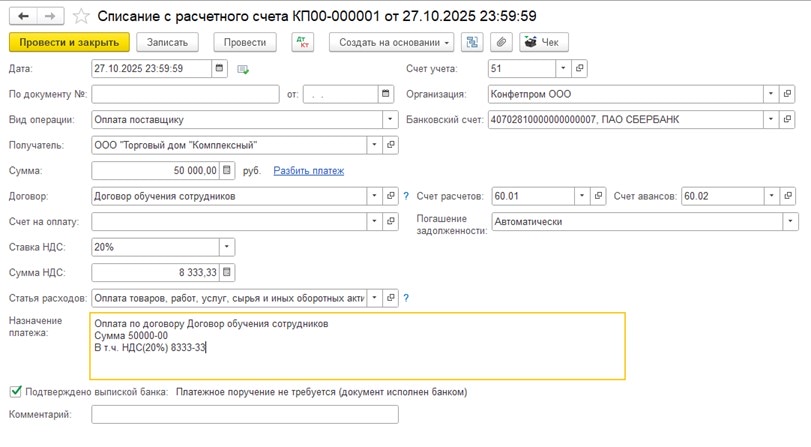Open the Создать на основании menu
The height and width of the screenshot is (447, 811).
(x=395, y=42)
